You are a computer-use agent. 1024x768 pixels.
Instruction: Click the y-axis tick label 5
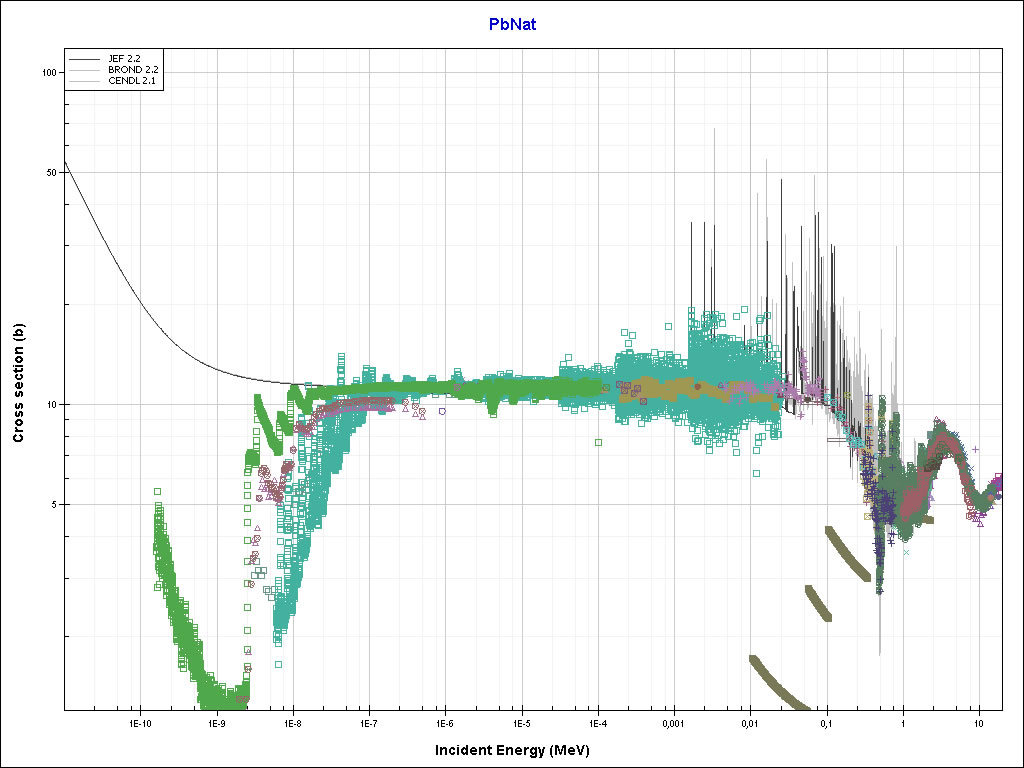53,504
